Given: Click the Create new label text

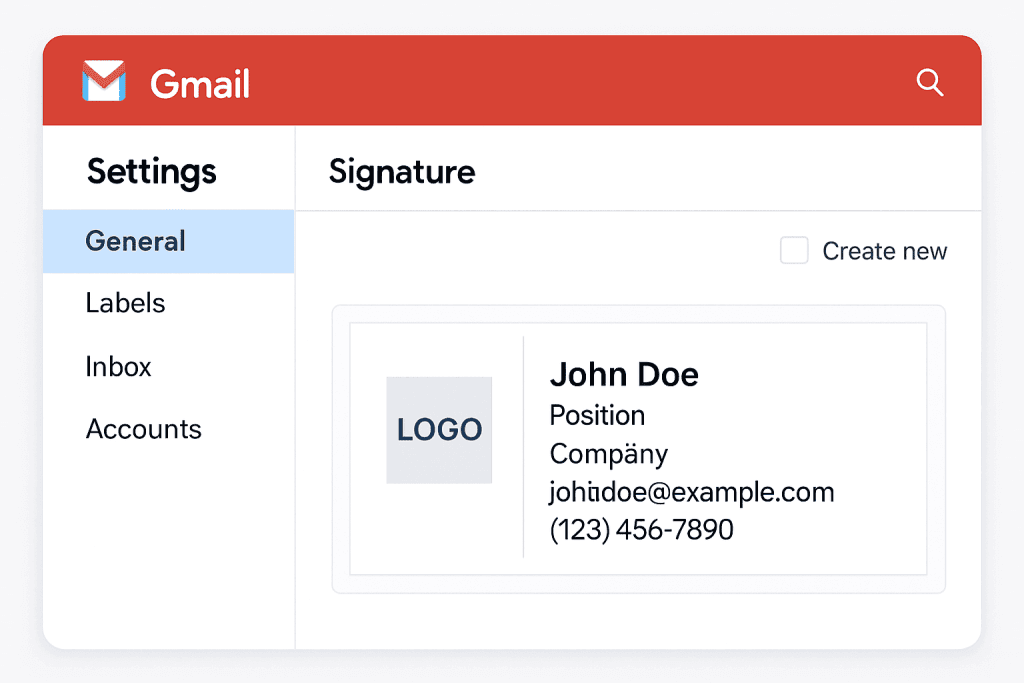Looking at the screenshot, I should [x=884, y=251].
